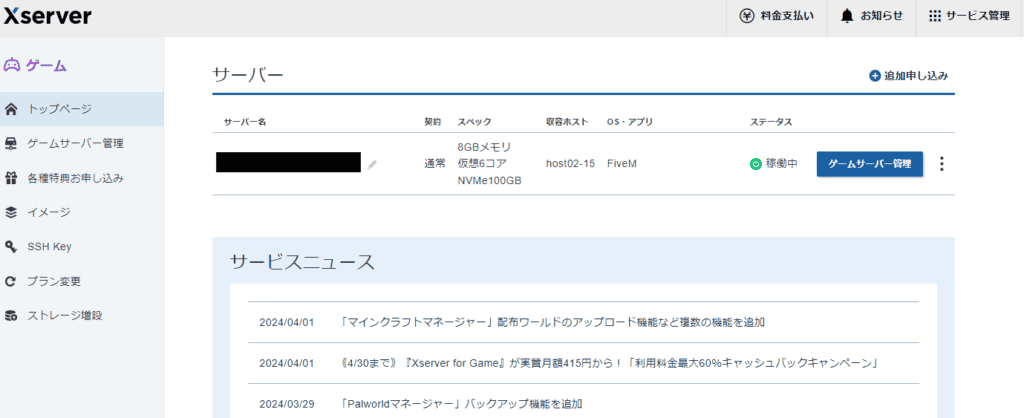Click the storage icon beside ストレージ増設
This screenshot has height=418, width=1024.
[x=10, y=315]
